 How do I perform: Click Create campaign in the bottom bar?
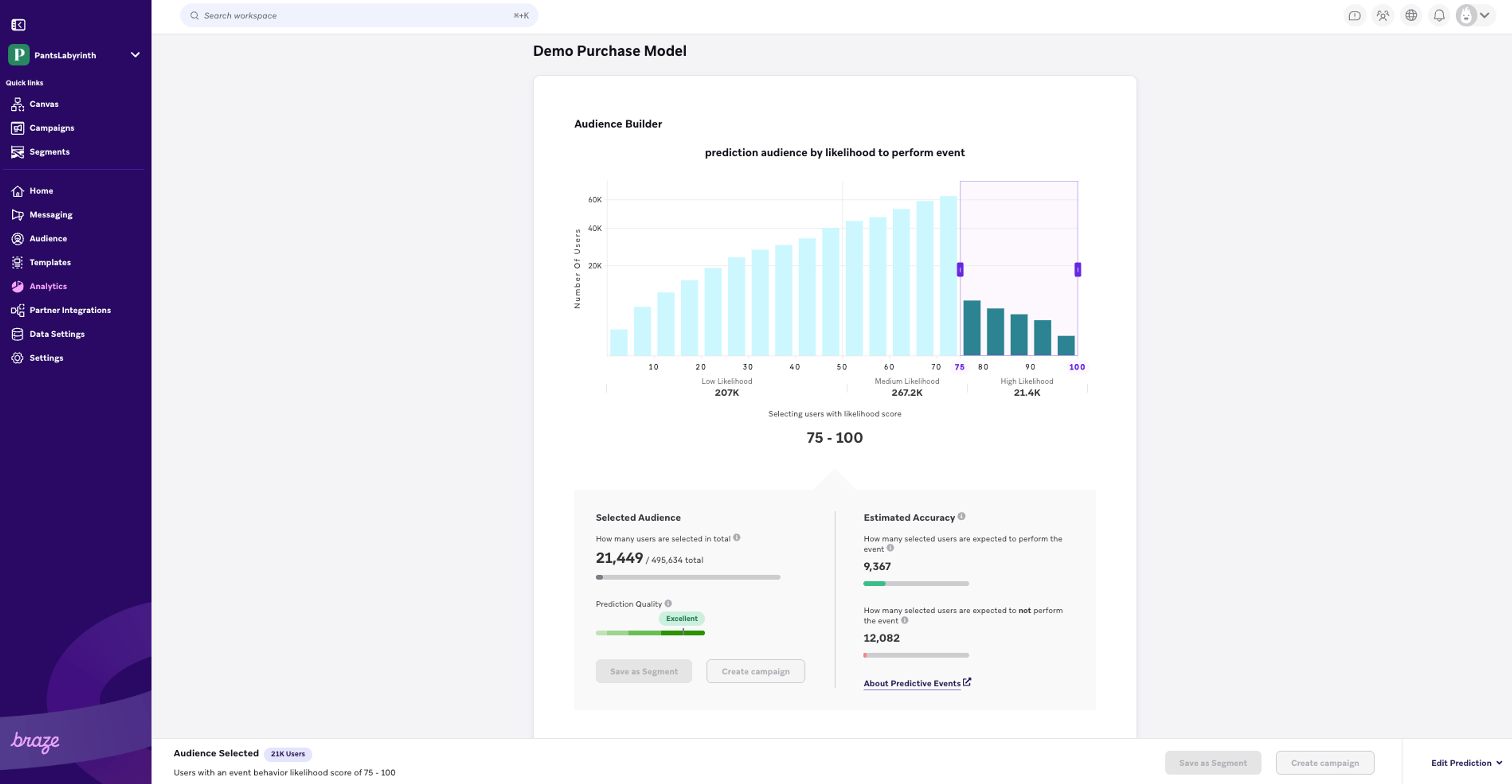coord(1324,763)
